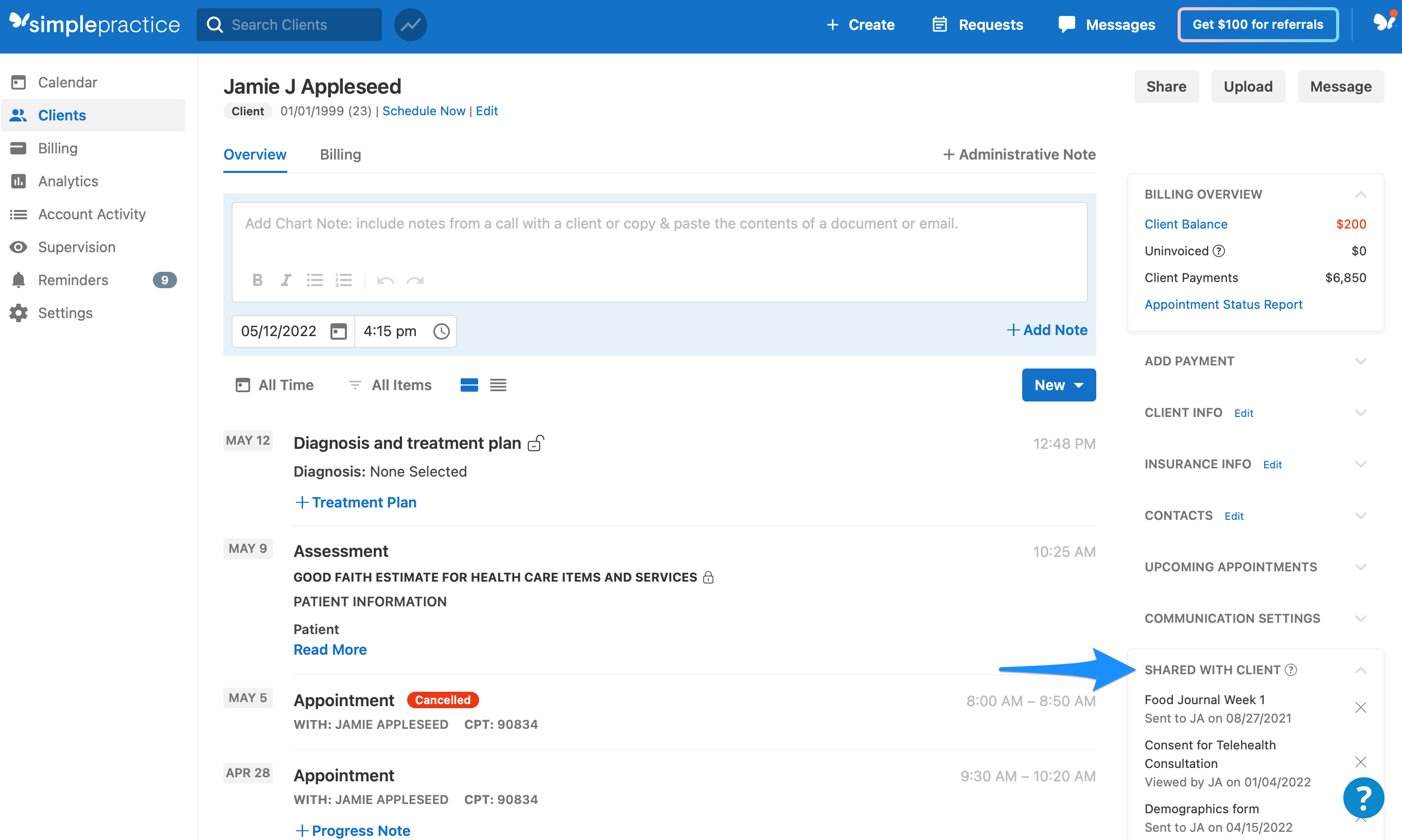This screenshot has width=1402, height=840.
Task: Click the activity graph icon next to client search
Action: pyautogui.click(x=410, y=24)
